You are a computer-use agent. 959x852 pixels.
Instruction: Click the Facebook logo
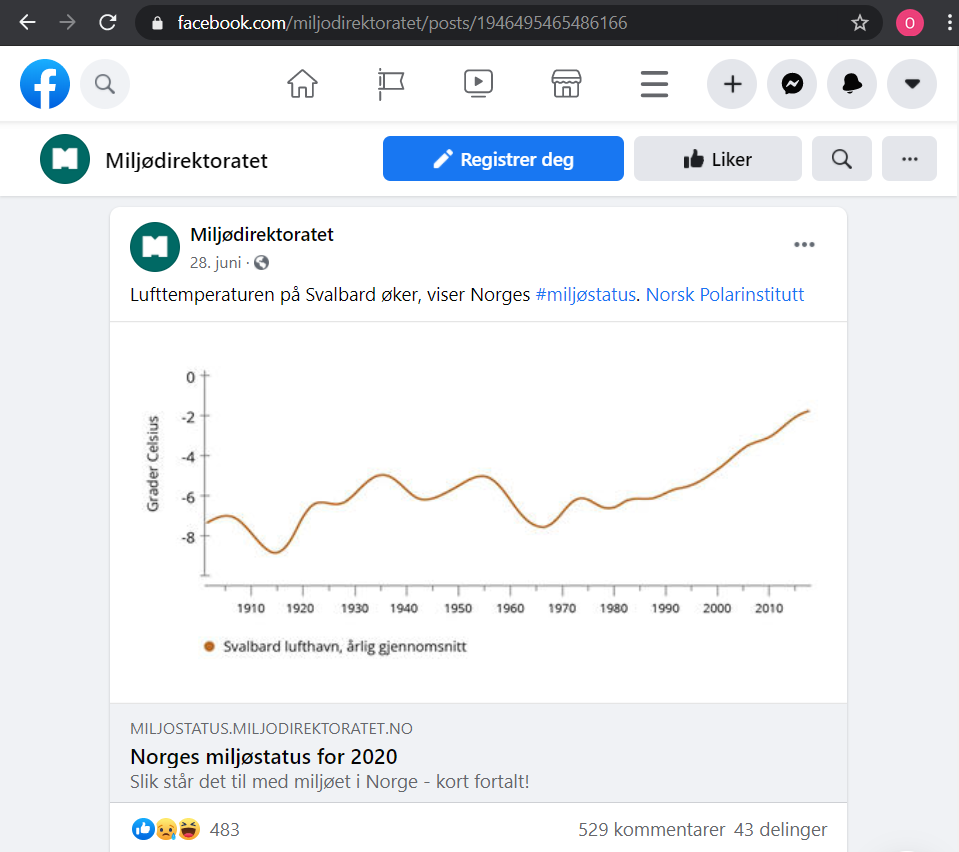pos(45,84)
